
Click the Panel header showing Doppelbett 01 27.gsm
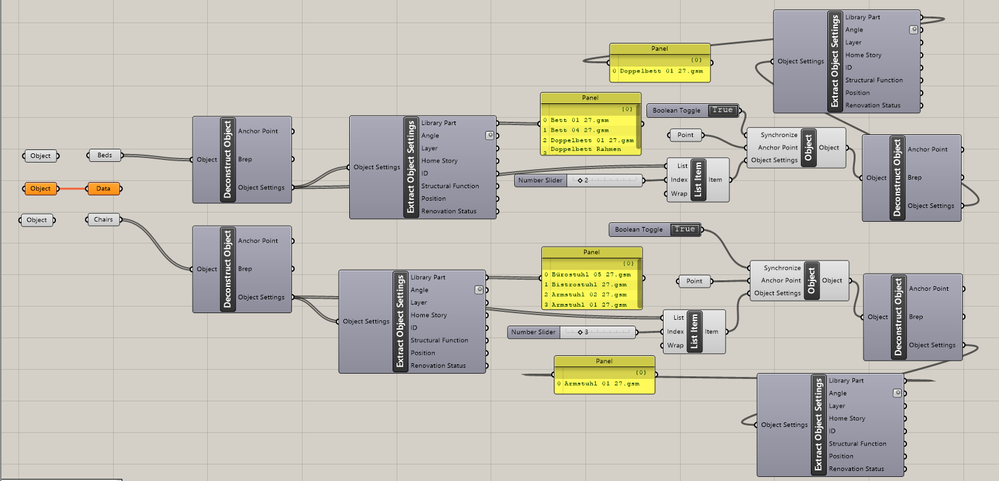click(x=659, y=48)
